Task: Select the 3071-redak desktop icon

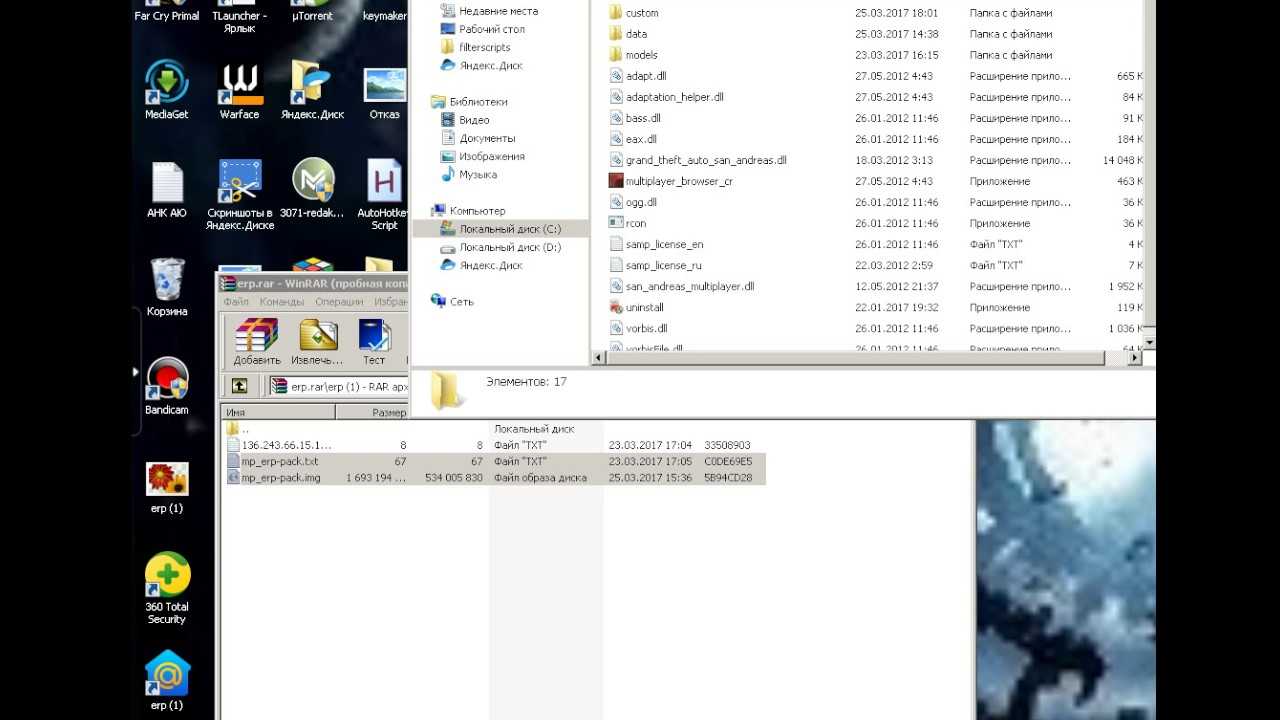Action: click(x=312, y=190)
